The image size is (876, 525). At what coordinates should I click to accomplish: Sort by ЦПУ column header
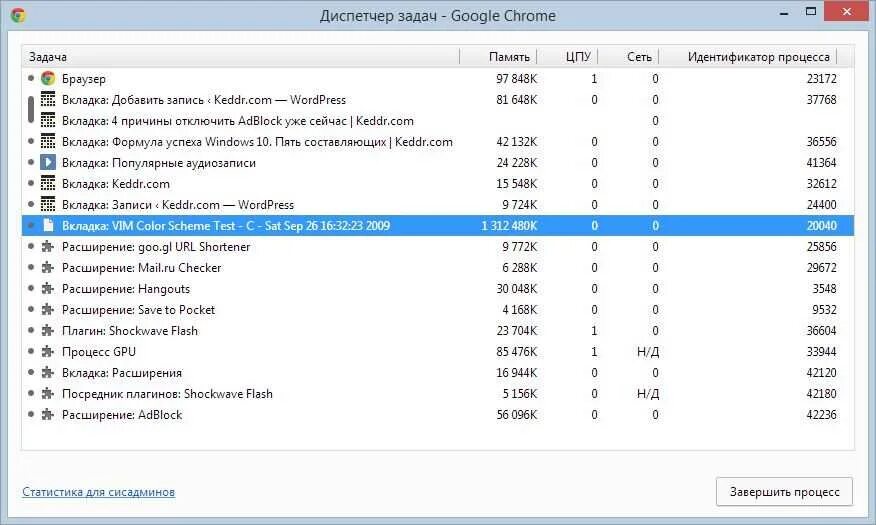click(x=568, y=56)
